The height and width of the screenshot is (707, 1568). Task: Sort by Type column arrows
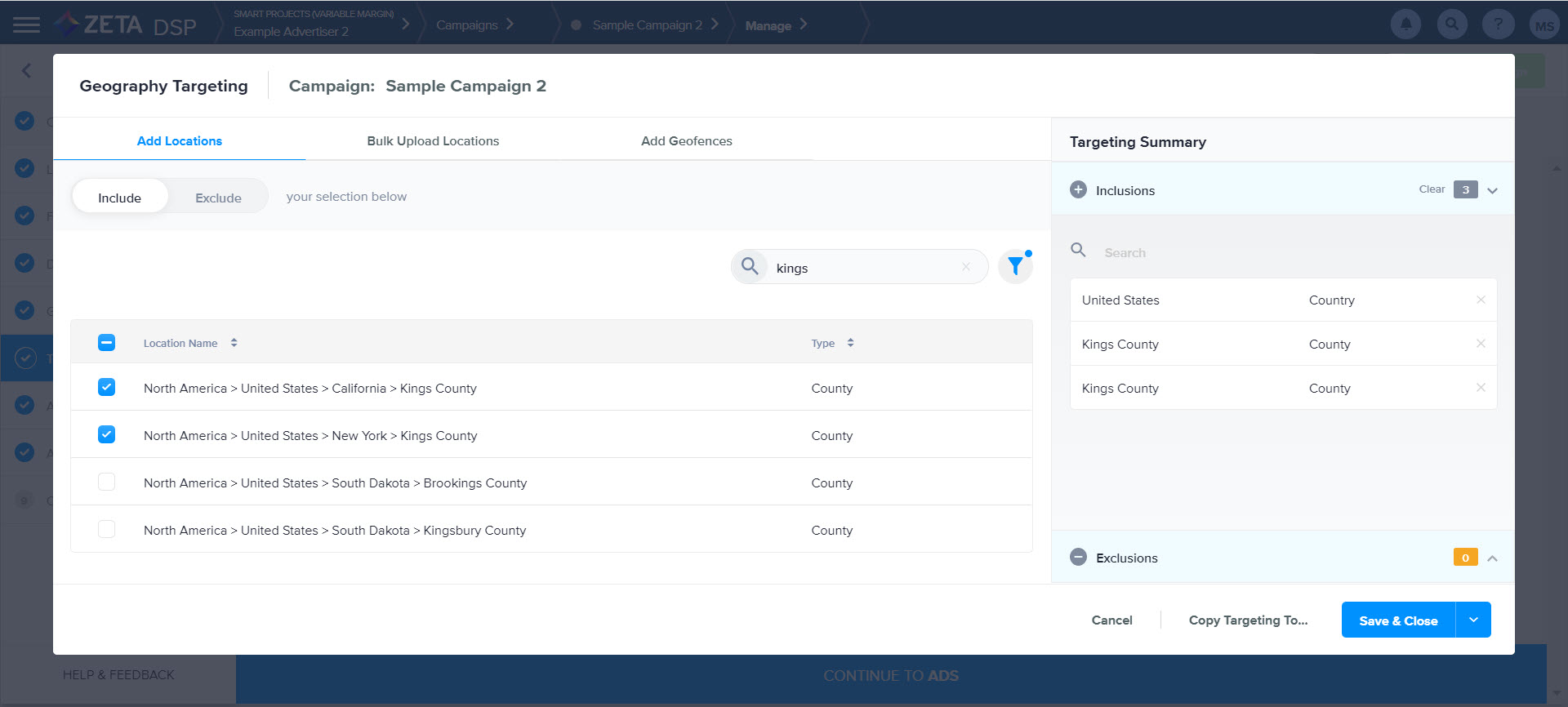(850, 343)
